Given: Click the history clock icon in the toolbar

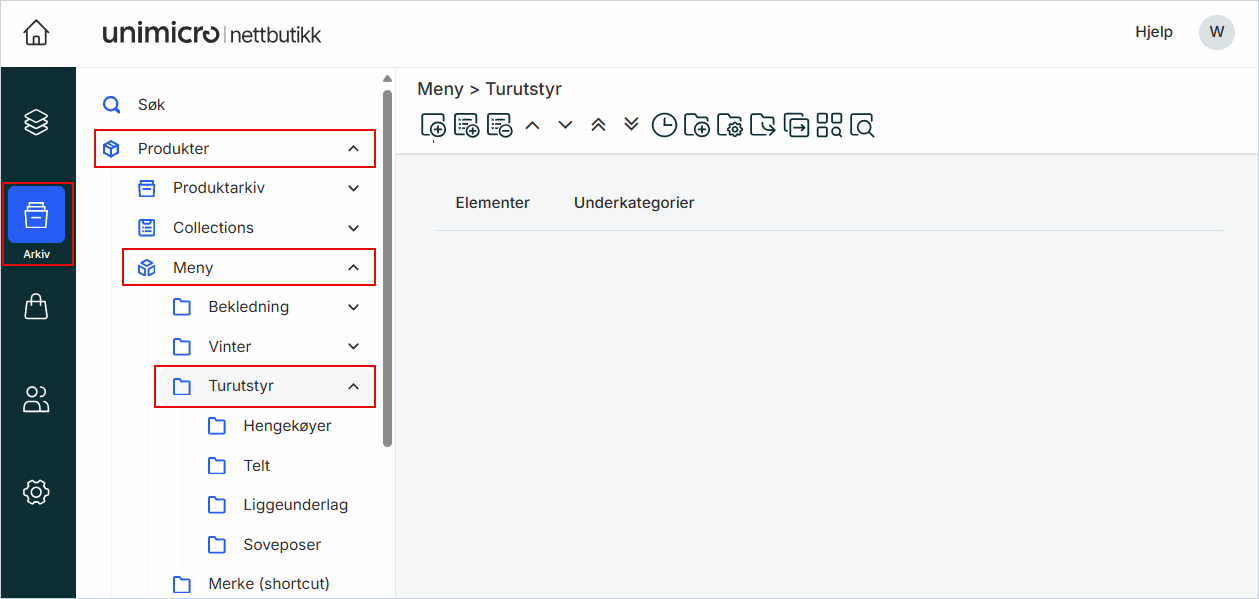Looking at the screenshot, I should [663, 124].
